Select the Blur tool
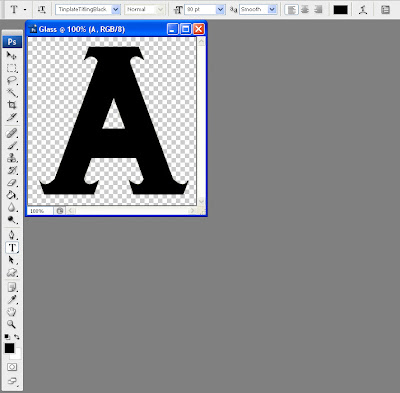The image size is (400, 393). (12, 207)
